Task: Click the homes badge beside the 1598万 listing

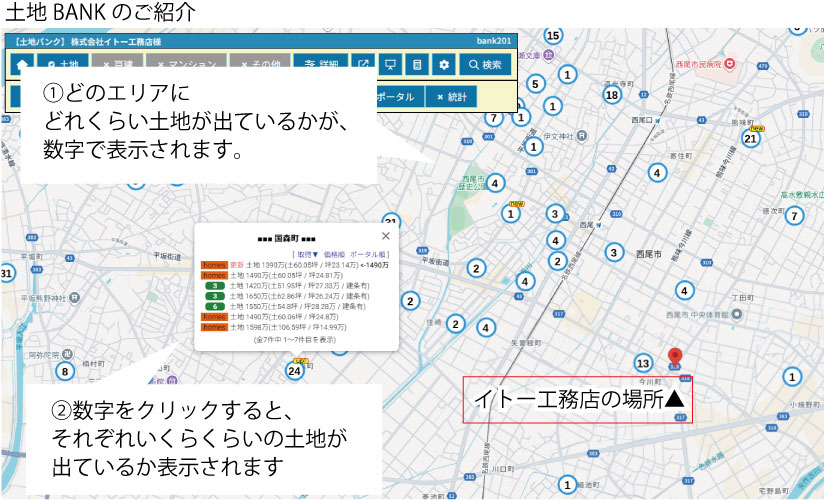Action: (214, 327)
